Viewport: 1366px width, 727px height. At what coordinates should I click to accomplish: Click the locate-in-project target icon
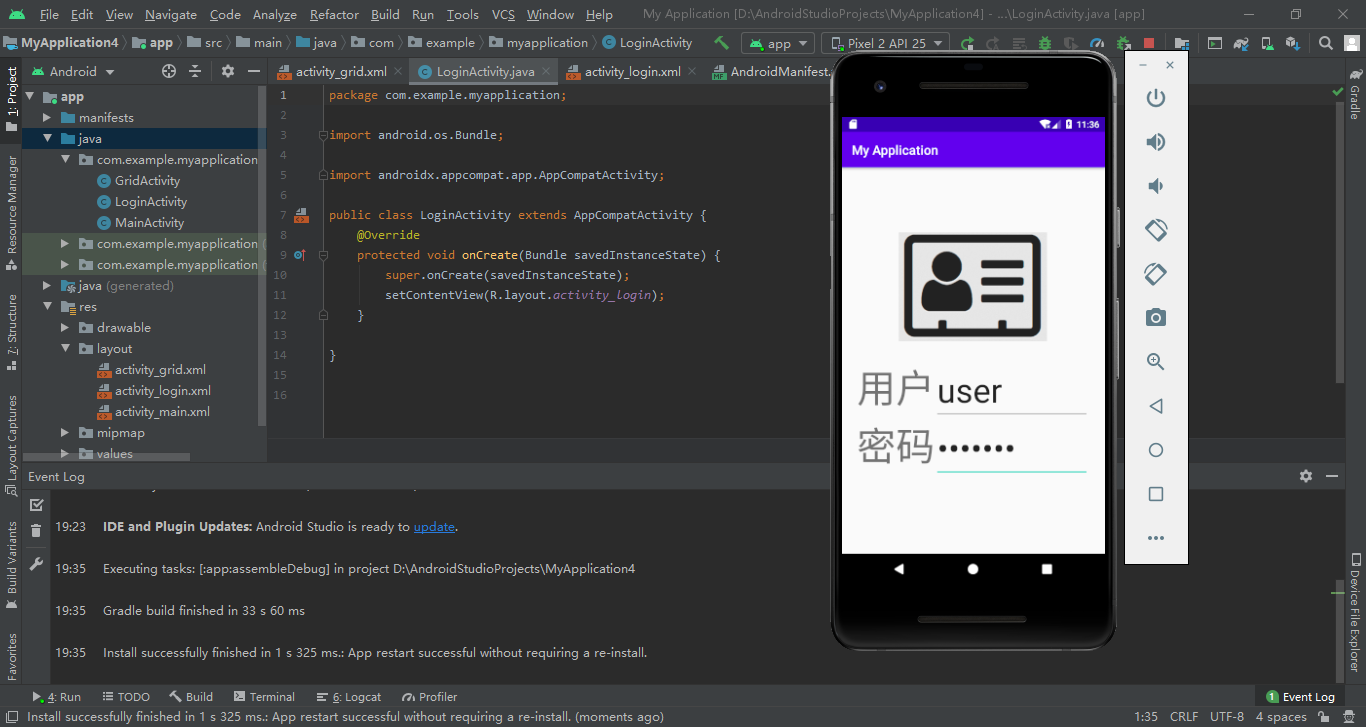[x=169, y=71]
